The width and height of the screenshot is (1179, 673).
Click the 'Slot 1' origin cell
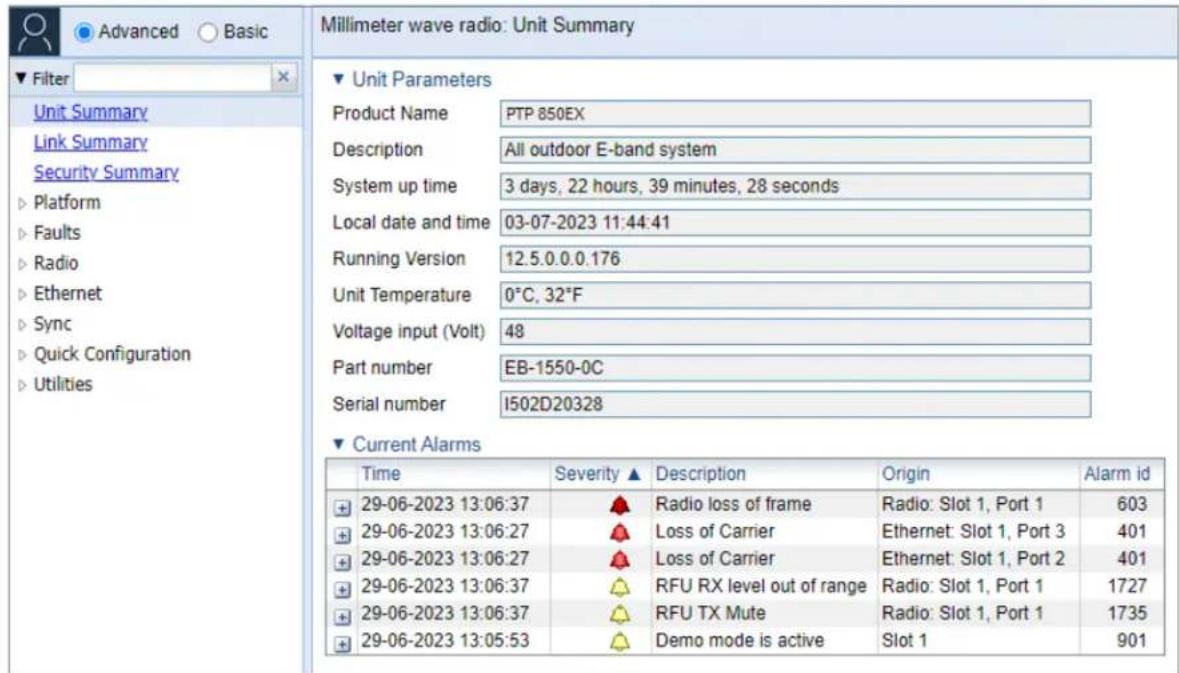905,641
